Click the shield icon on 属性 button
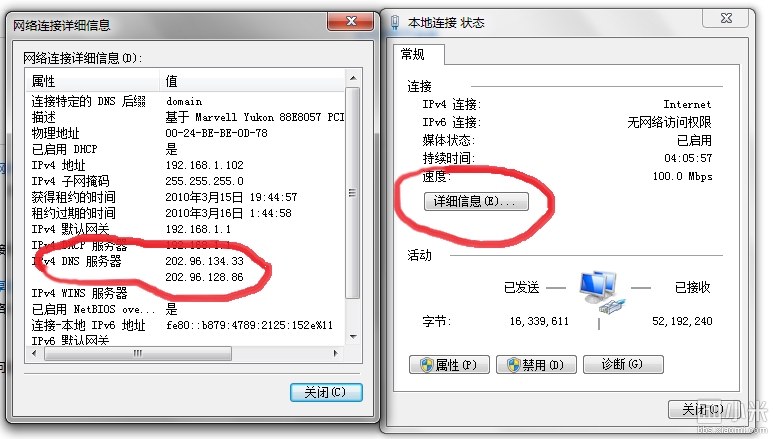Image resolution: width=774 pixels, height=439 pixels. [426, 365]
